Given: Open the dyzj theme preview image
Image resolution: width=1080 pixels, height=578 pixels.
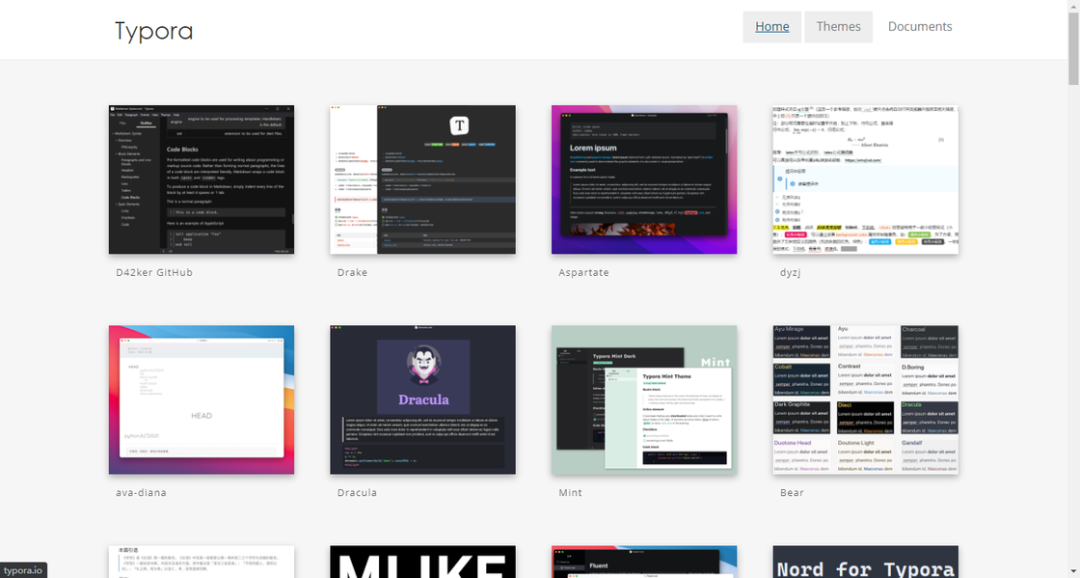Looking at the screenshot, I should (866, 180).
